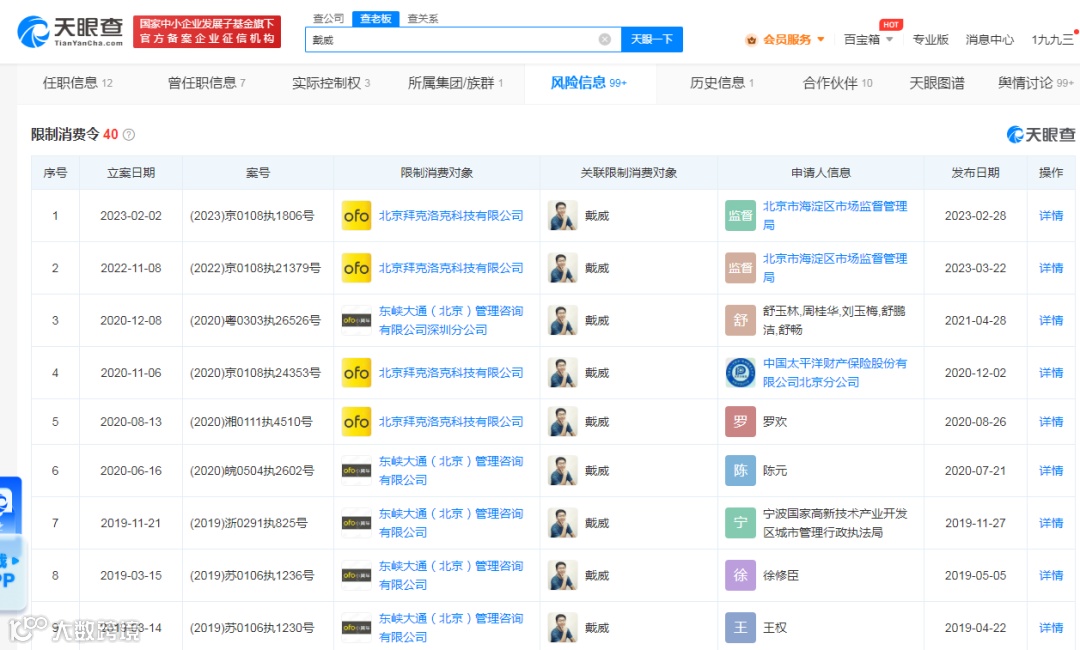Open 消息中心 in the header
1080x650 pixels.
click(990, 39)
